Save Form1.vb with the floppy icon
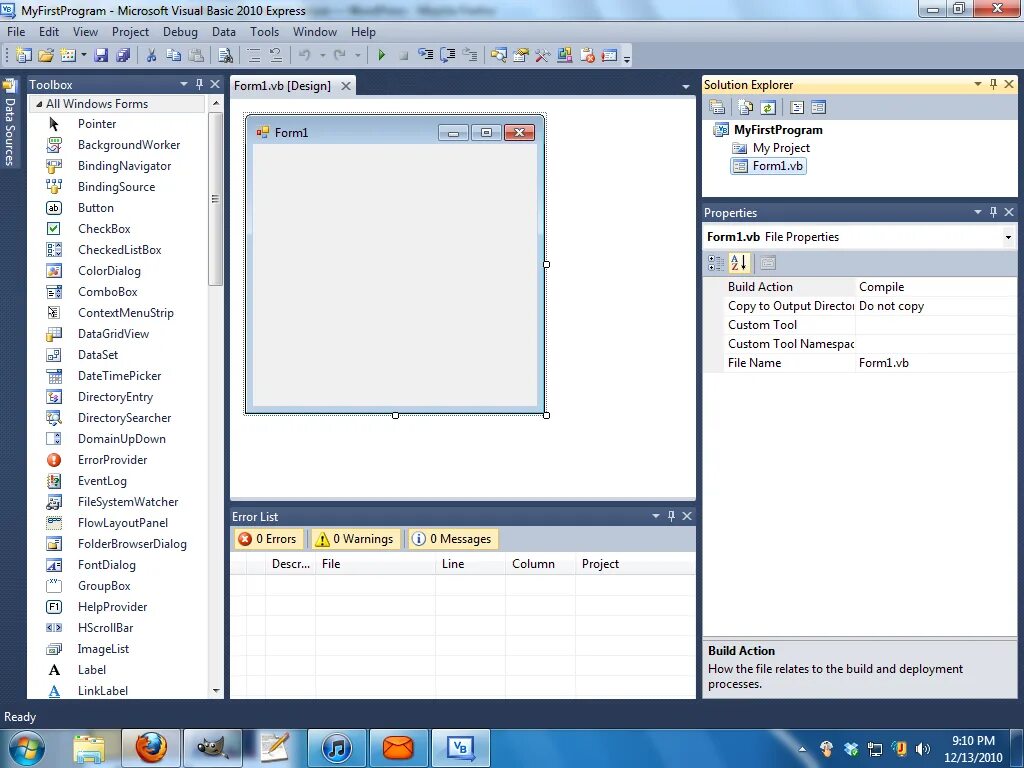The height and width of the screenshot is (768, 1024). 101,56
